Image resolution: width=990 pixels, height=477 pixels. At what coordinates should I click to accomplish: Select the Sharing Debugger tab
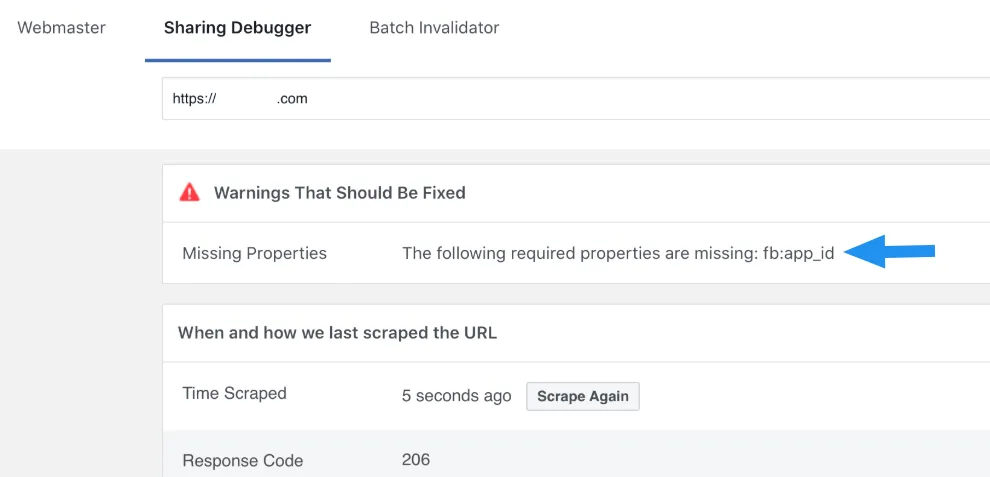(237, 28)
